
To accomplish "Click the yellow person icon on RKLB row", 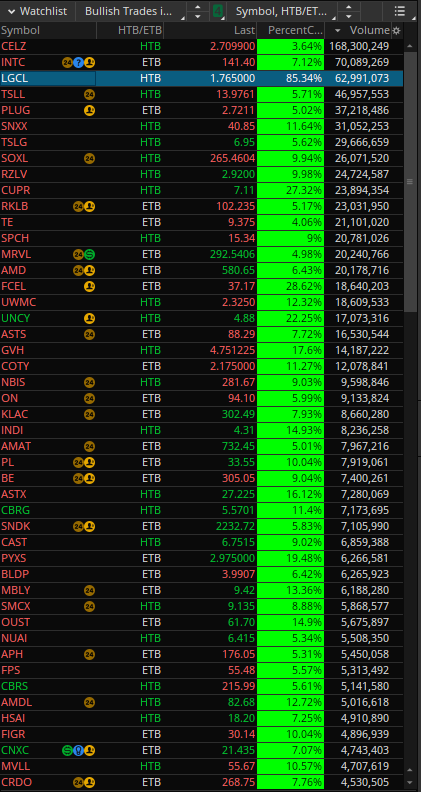I will 89,206.
